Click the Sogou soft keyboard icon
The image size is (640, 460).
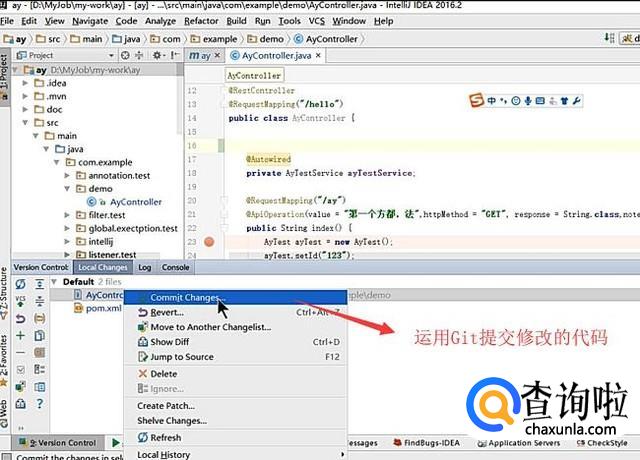(540, 100)
